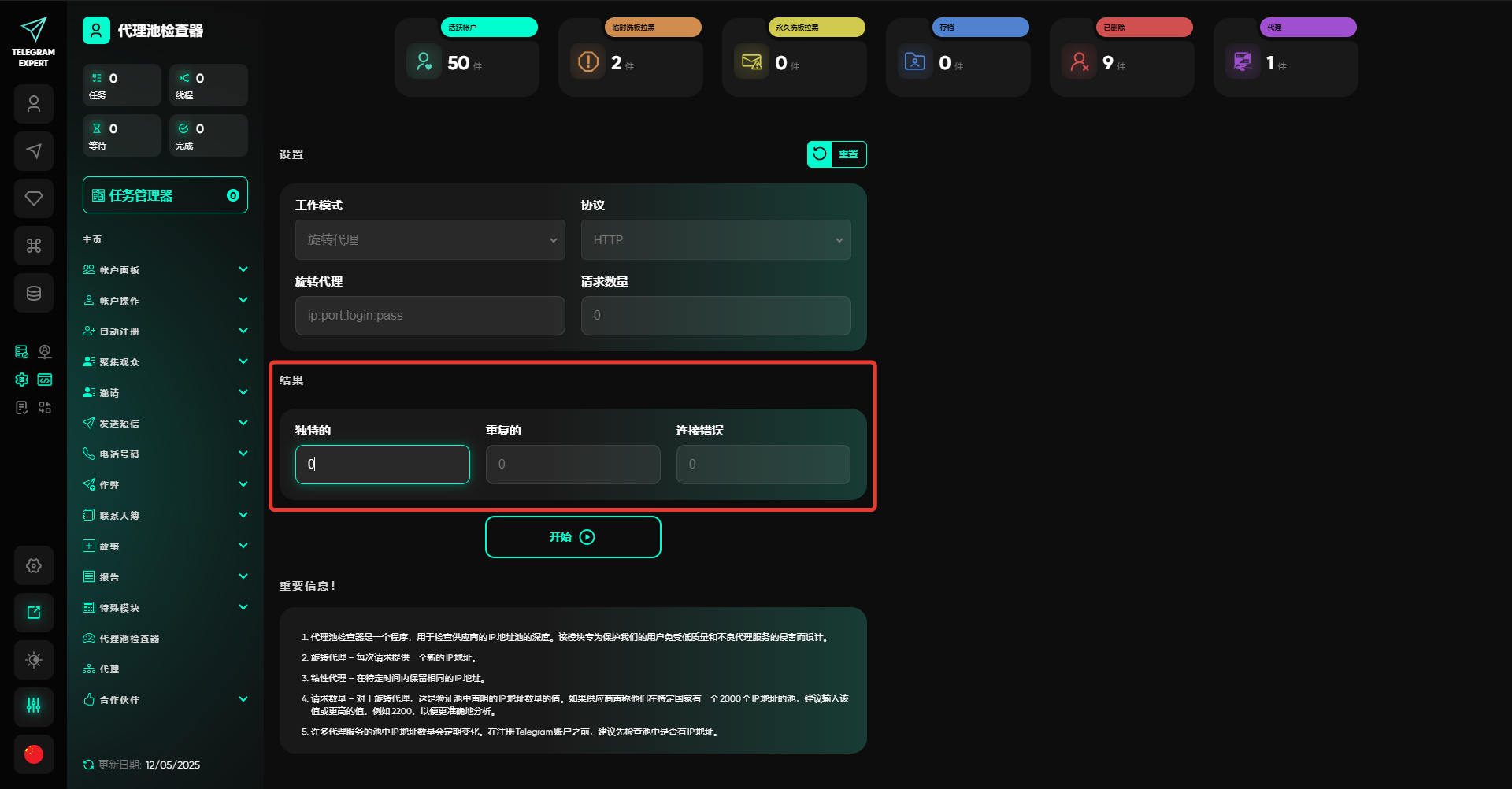The height and width of the screenshot is (789, 1512).
Task: Expand the 发送短信 menu section
Action: point(165,424)
